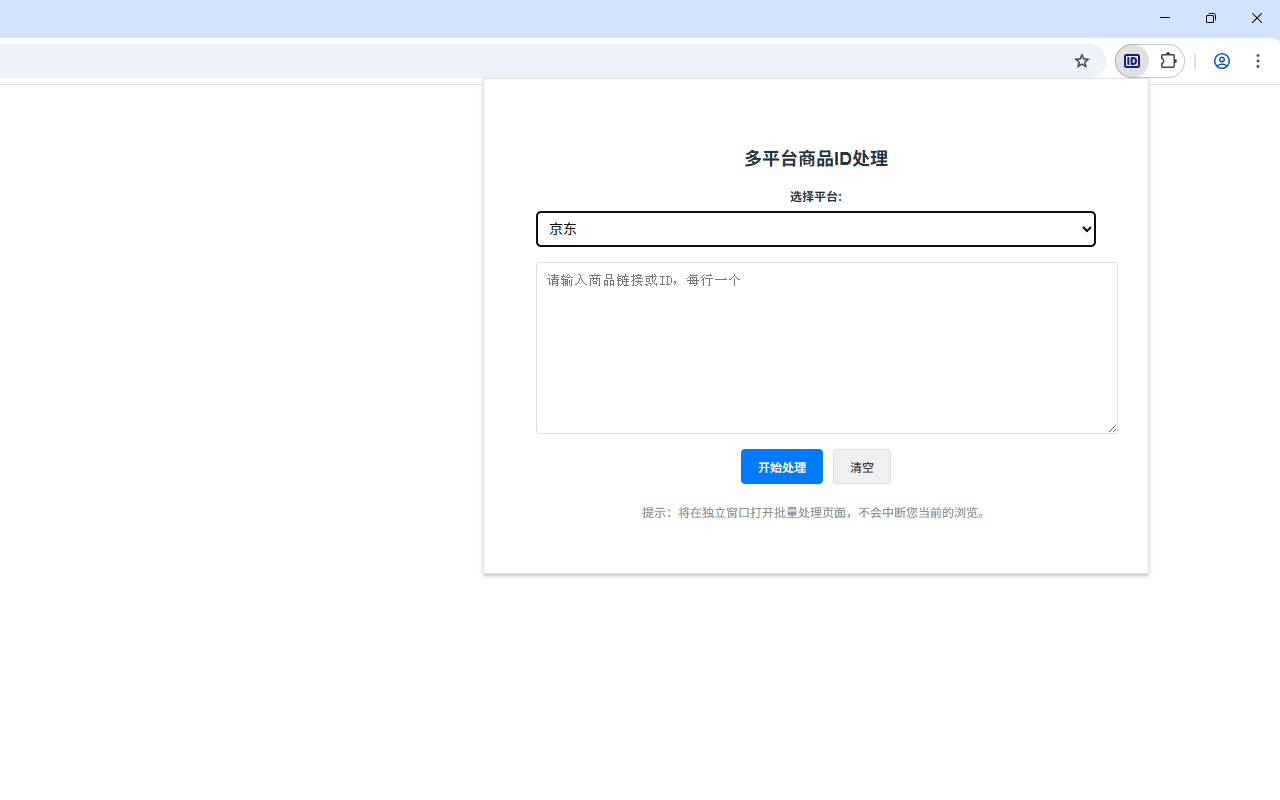Click the 多平台商品ID处理 title
1280x800 pixels.
pos(815,158)
